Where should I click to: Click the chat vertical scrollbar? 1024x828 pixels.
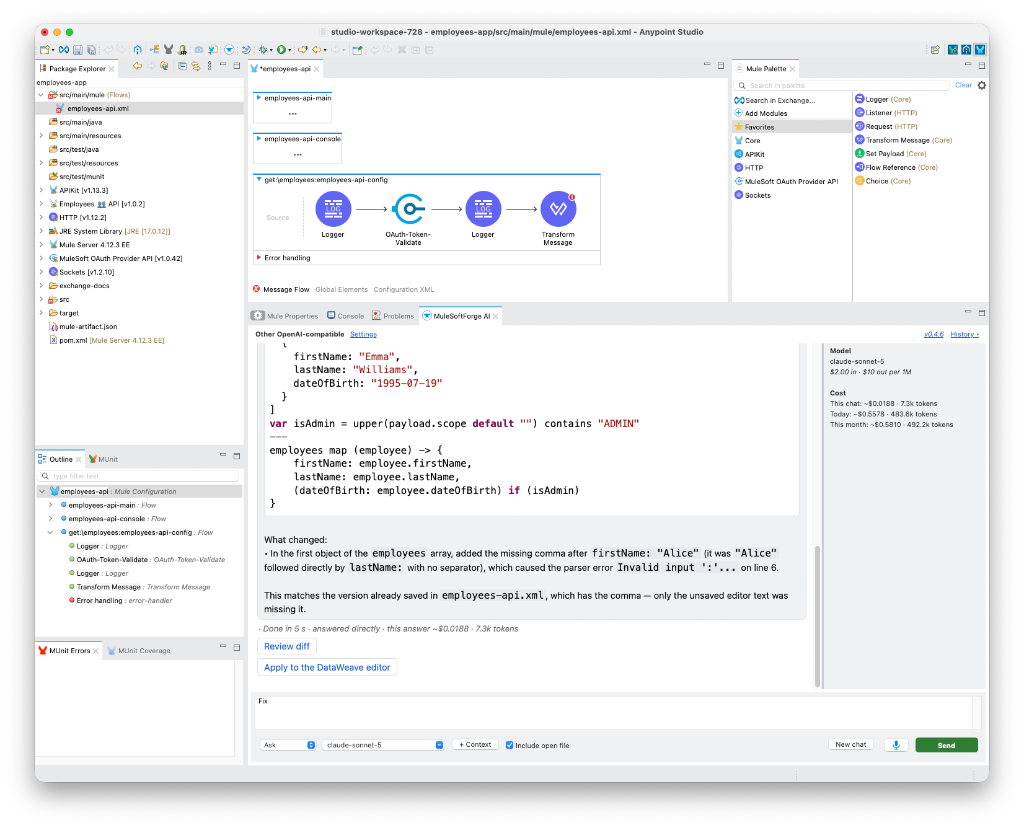(817, 616)
